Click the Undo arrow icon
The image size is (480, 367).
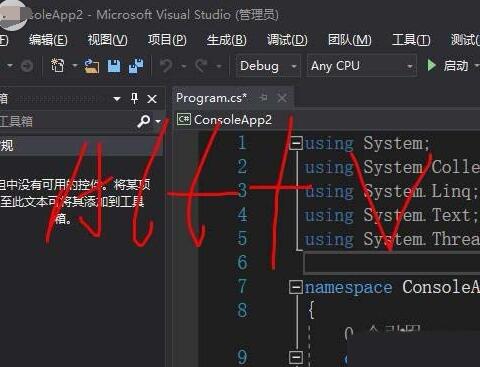pos(166,66)
